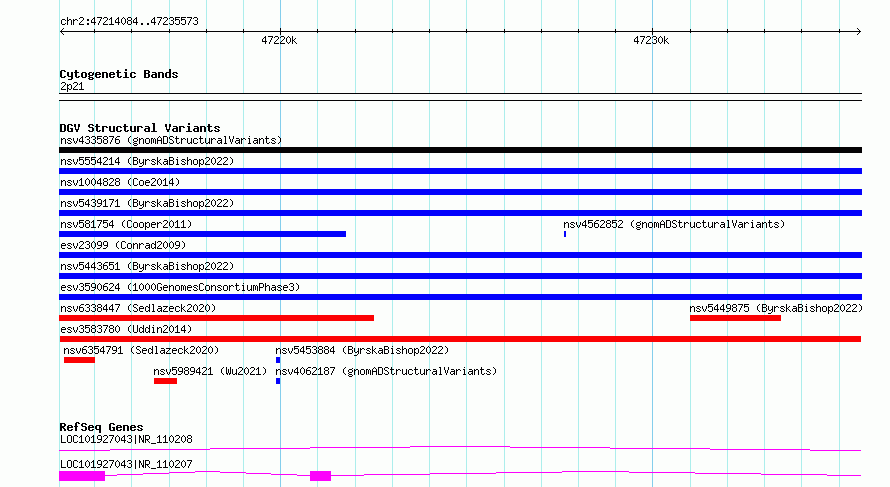The image size is (890, 487).
Task: Click the red nsv5449875 variant bar
Action: pos(735,318)
